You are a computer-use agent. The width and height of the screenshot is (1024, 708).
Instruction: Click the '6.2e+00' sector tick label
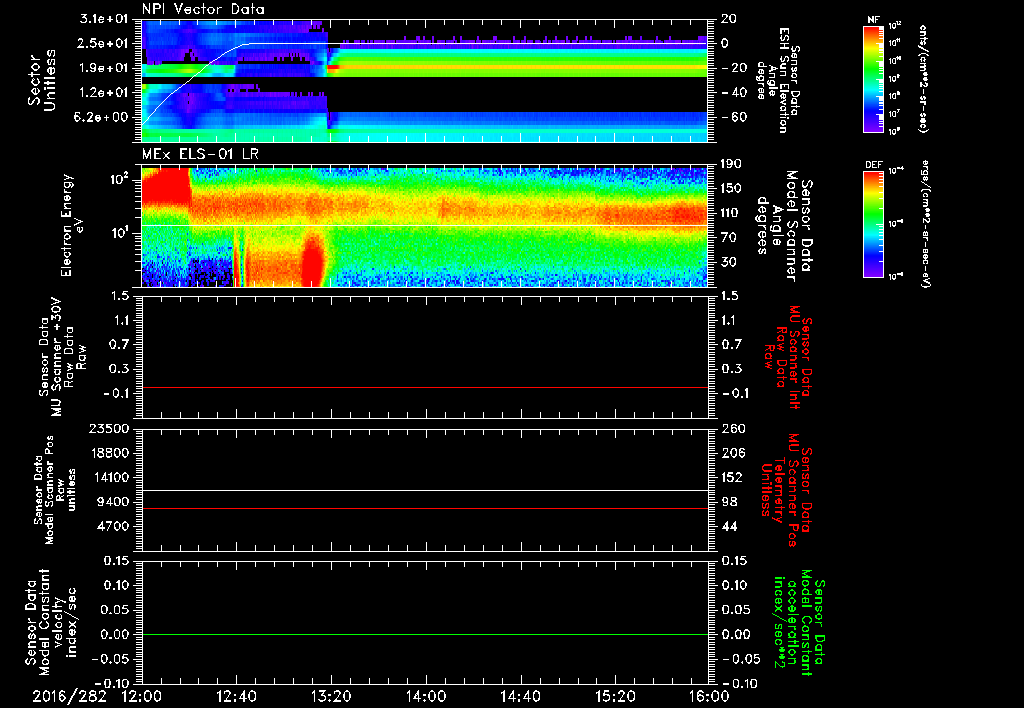pyautogui.click(x=103, y=117)
